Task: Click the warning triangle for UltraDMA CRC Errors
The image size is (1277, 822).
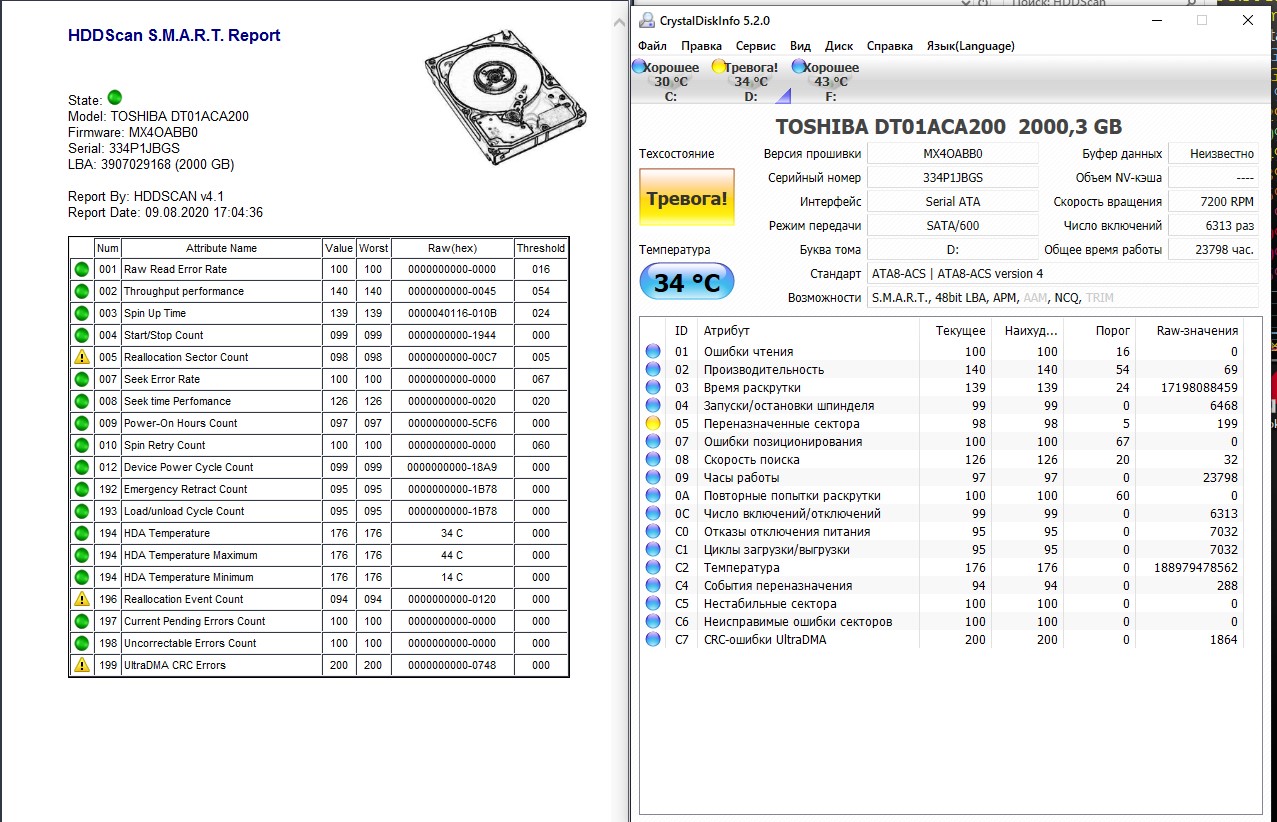Action: point(81,665)
